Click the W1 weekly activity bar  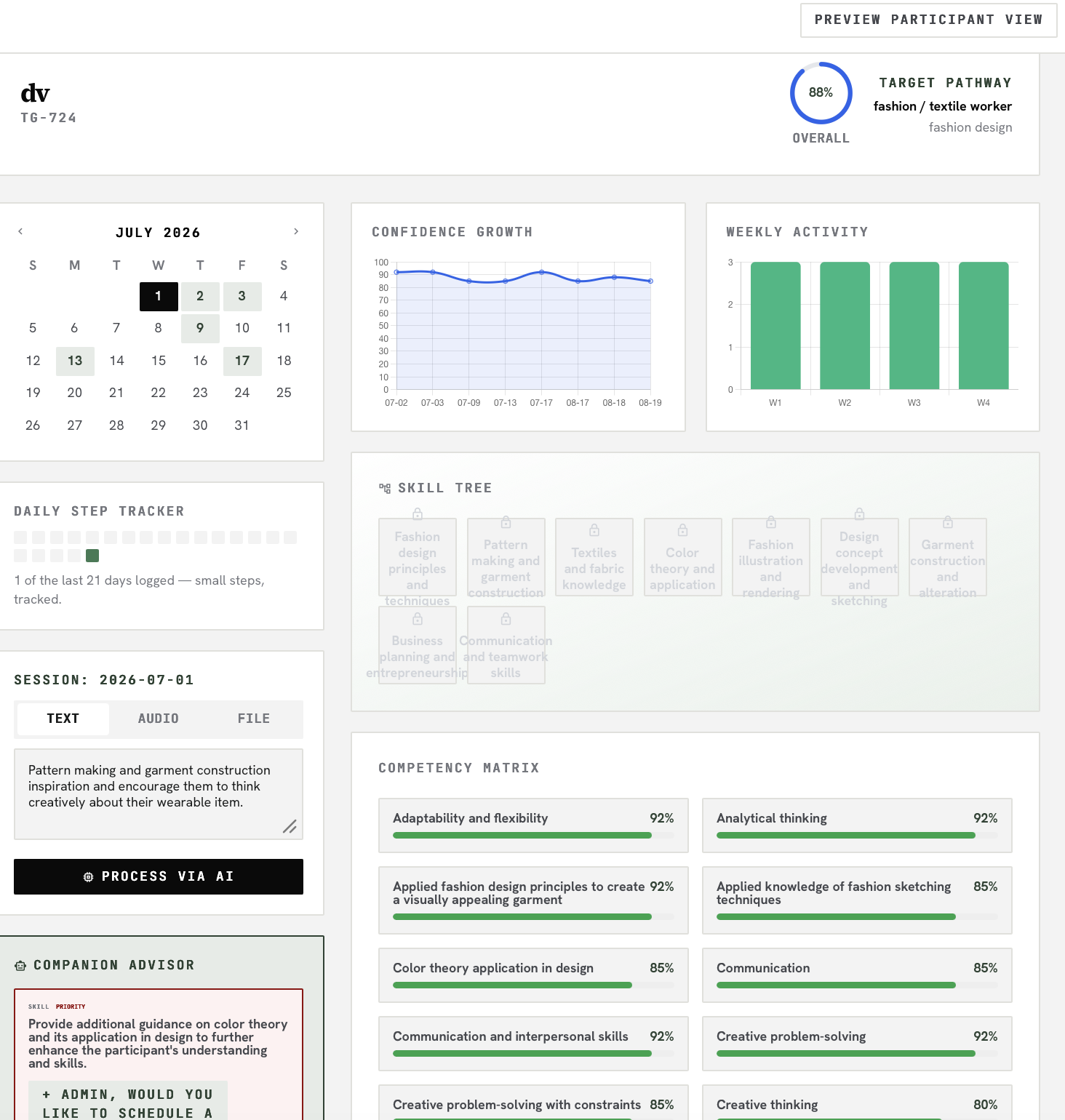click(775, 326)
